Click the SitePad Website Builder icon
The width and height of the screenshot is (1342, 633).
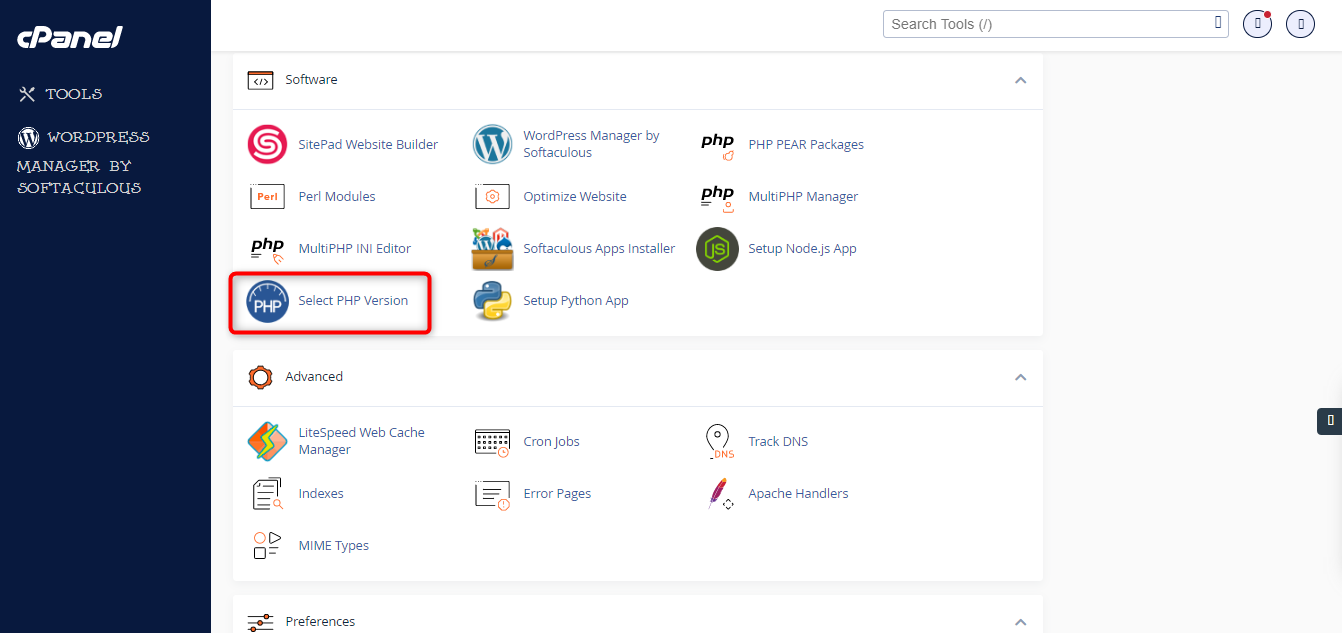pos(267,145)
